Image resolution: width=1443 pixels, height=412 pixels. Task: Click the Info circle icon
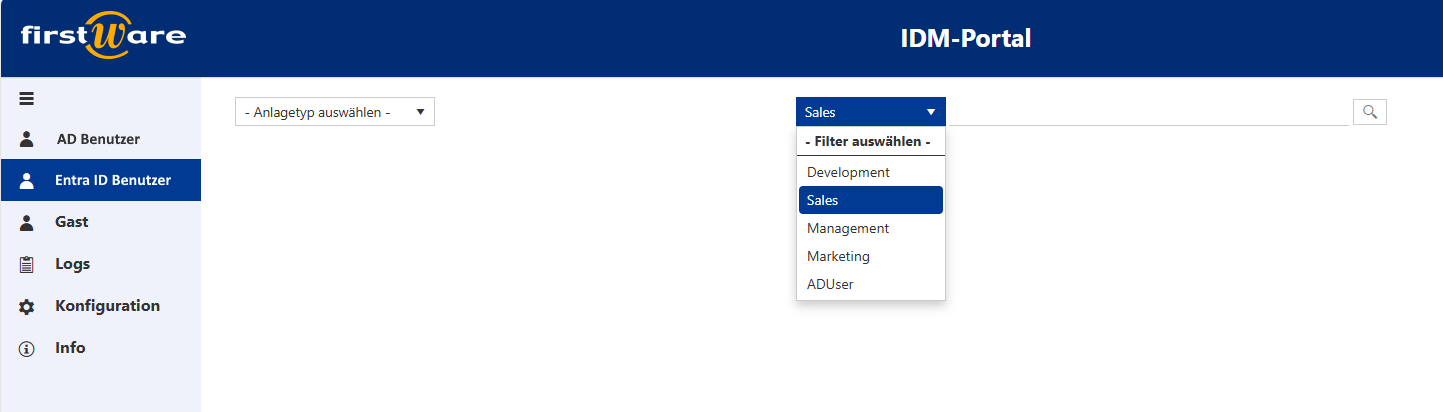click(27, 348)
